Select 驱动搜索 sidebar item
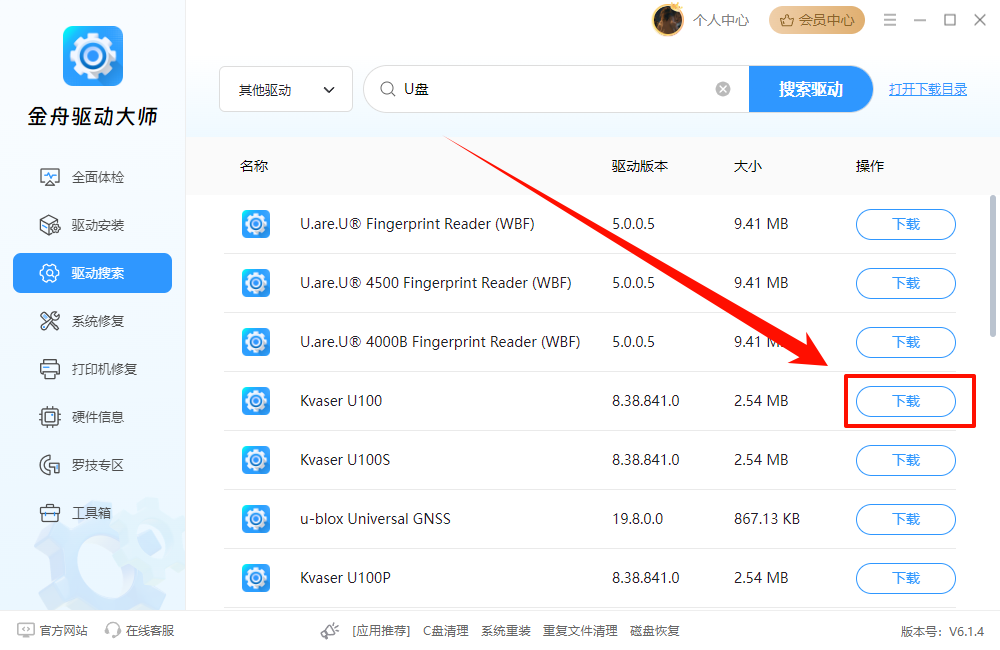 tap(92, 273)
